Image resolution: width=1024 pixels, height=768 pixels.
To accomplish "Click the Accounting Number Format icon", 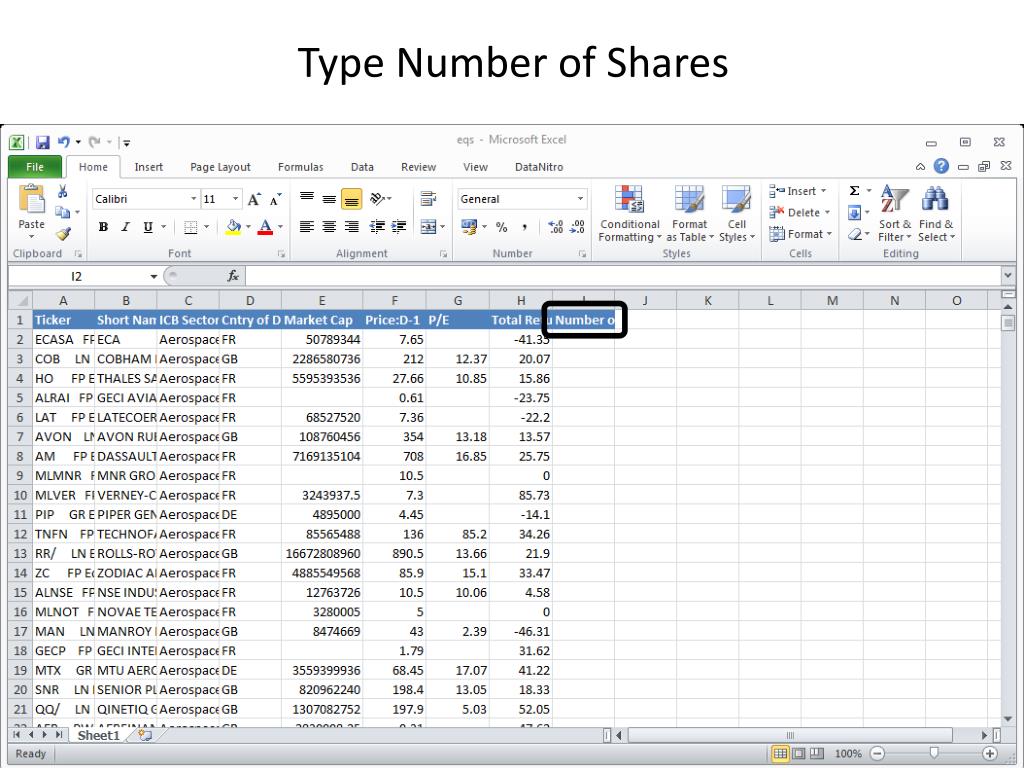I will pos(469,227).
